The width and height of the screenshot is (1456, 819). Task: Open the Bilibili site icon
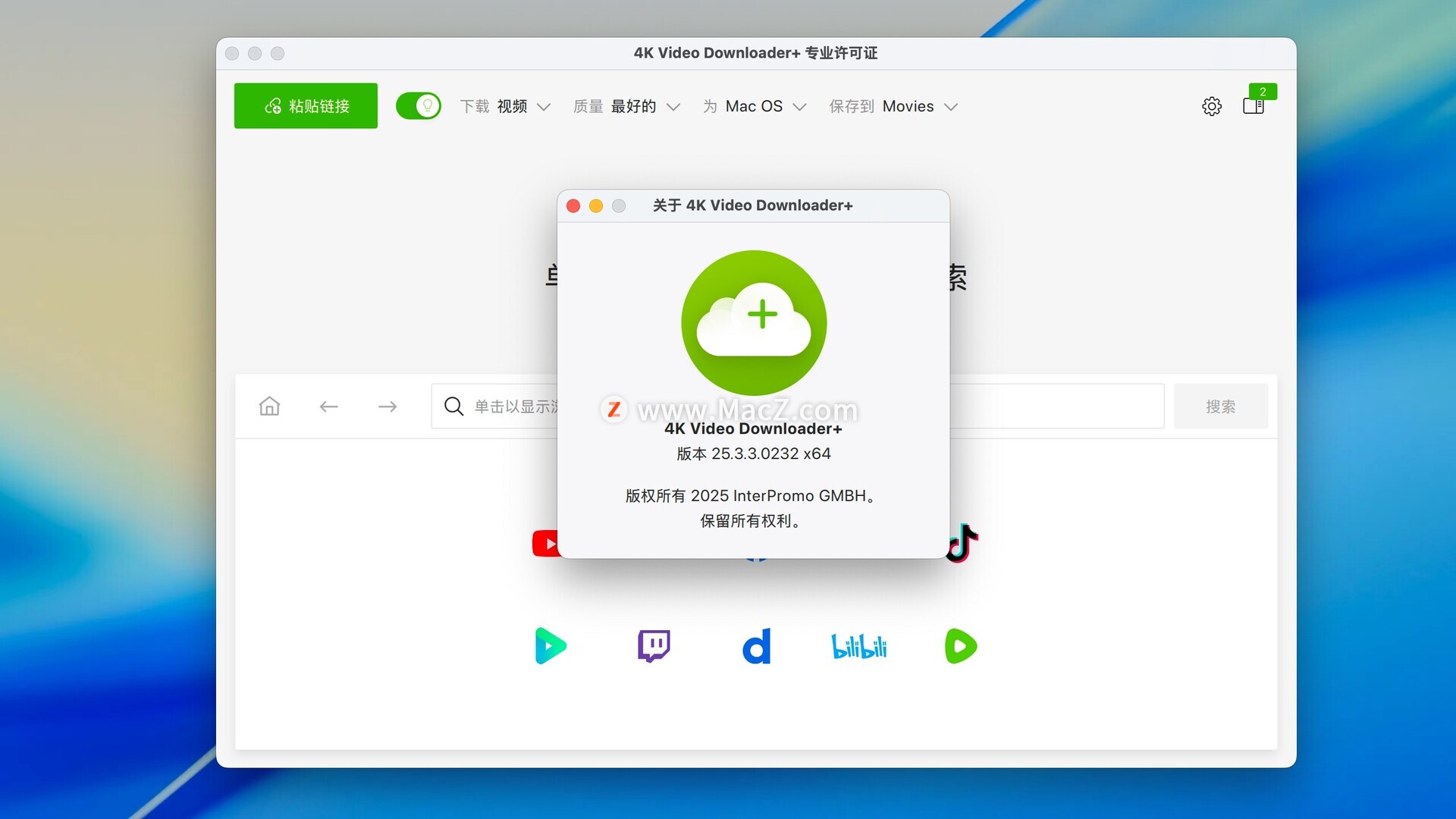click(858, 646)
